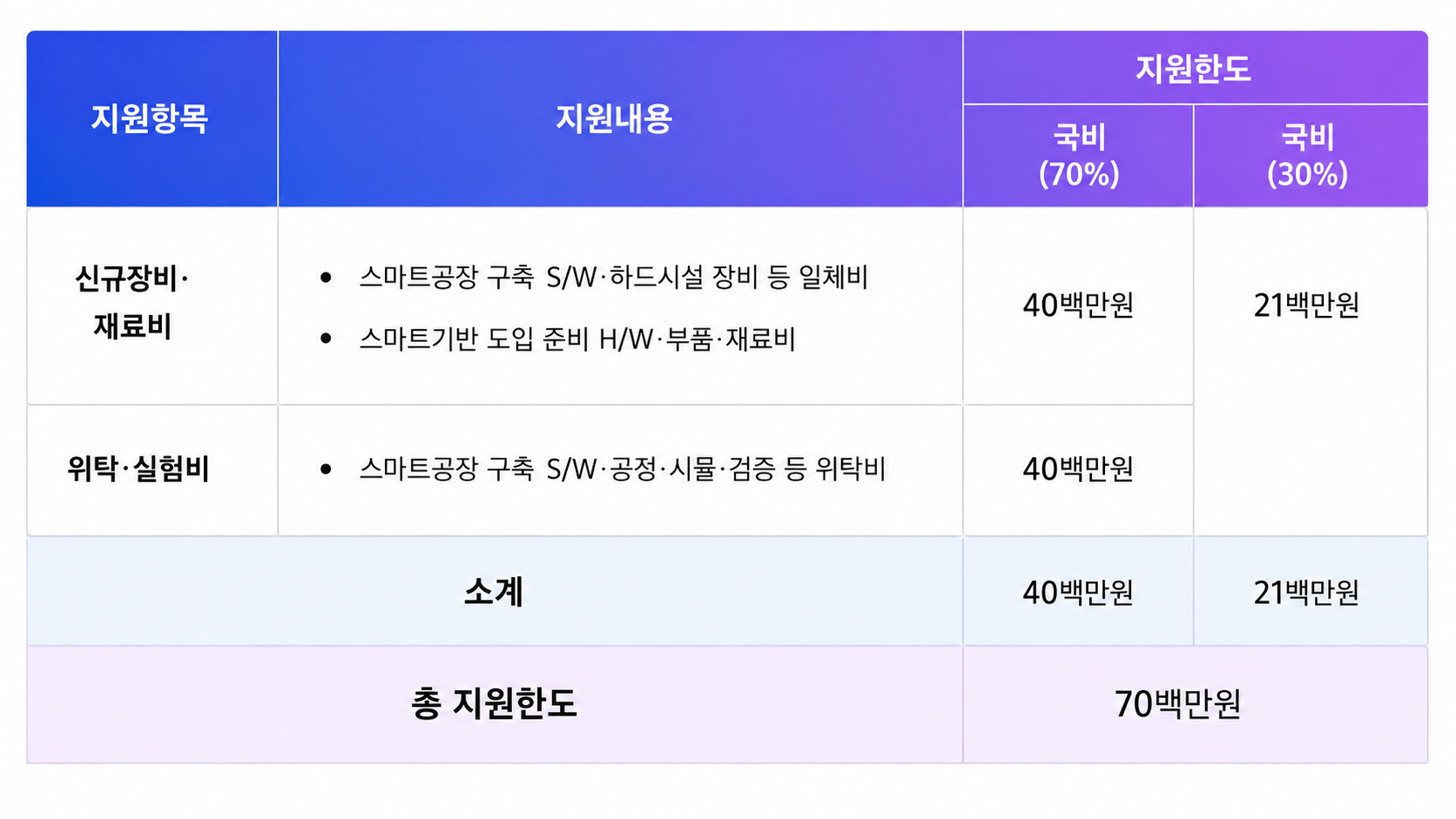Click the 국비 (70%) sub-header

pyautogui.click(x=1079, y=156)
